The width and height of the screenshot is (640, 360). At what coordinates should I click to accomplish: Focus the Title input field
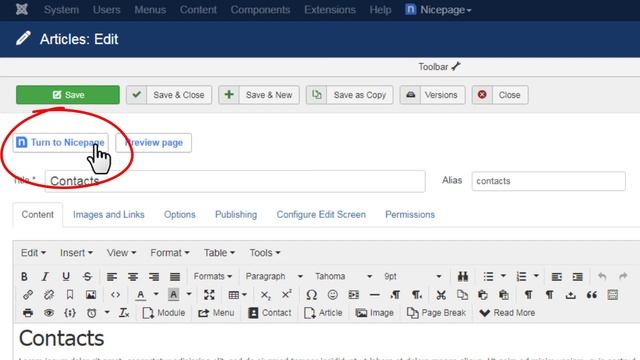(235, 181)
